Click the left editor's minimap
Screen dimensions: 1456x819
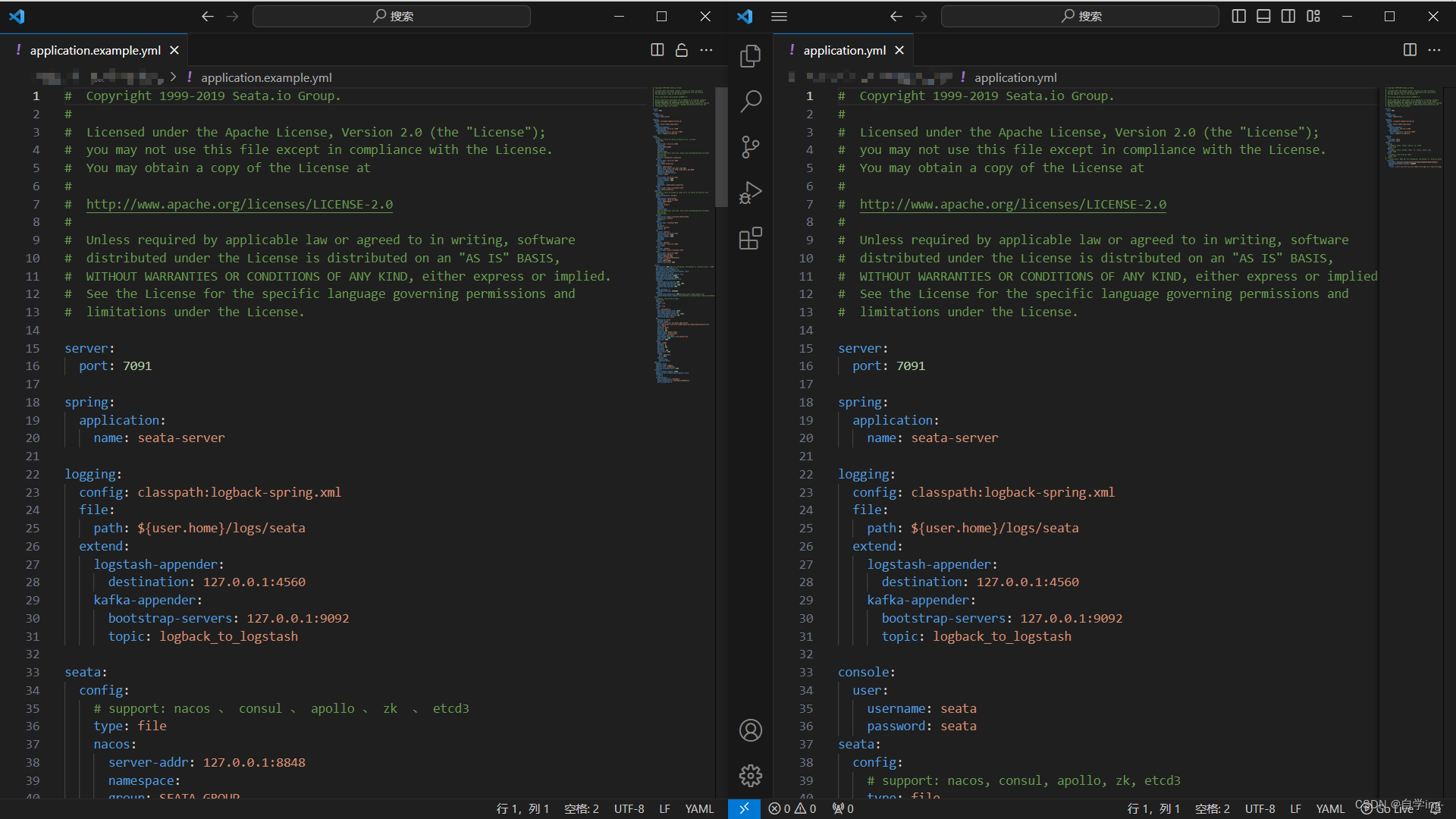coord(683,235)
